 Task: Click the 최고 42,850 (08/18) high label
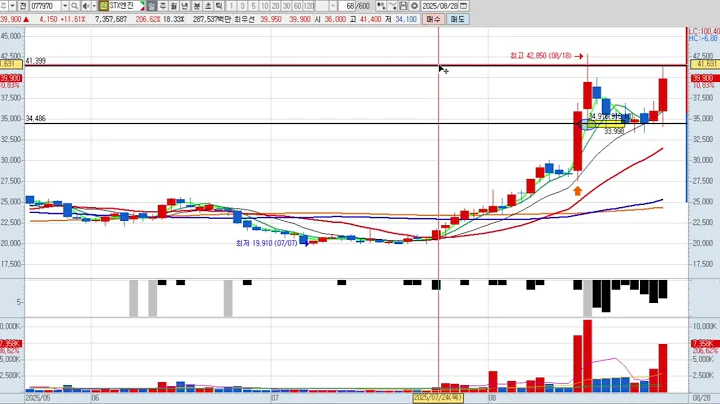540,56
